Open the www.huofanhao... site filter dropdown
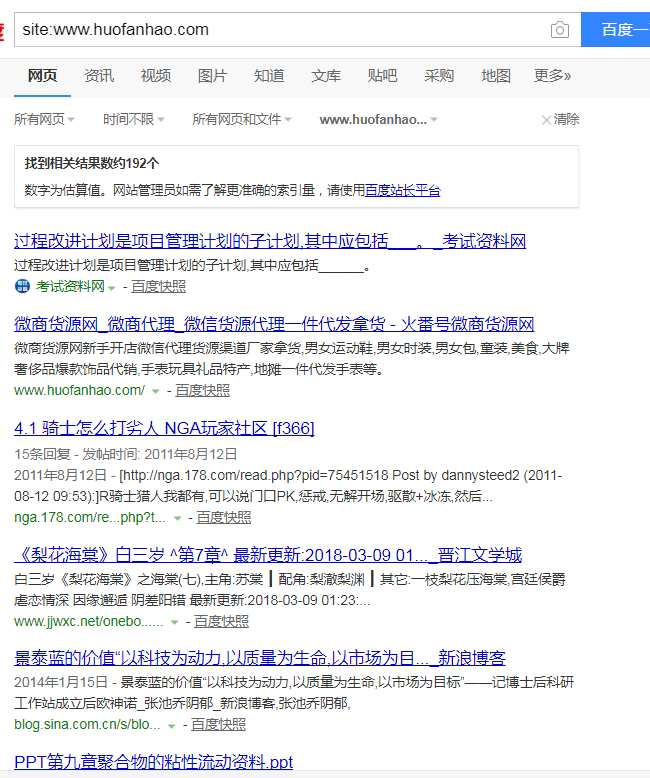 tap(378, 120)
